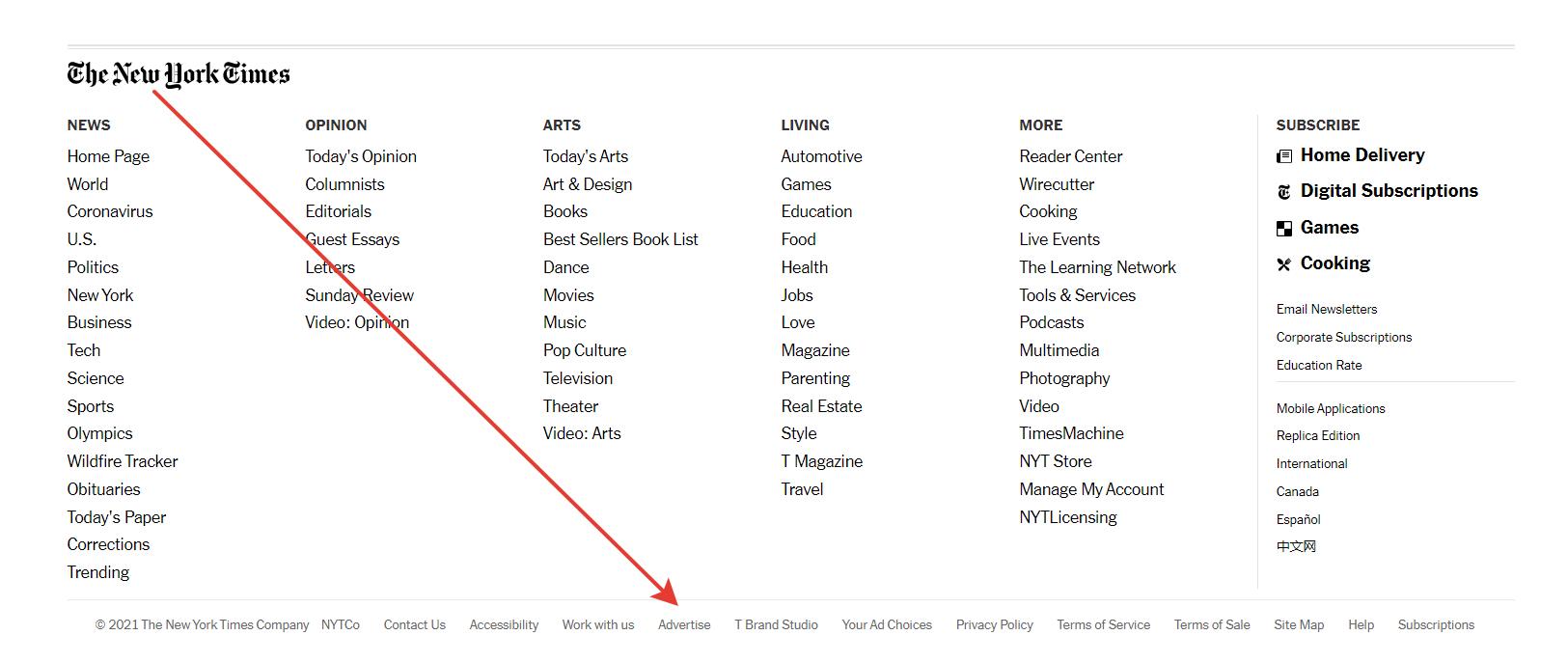Screen dimensions: 1568x663
Task: Open the Travel section
Action: (x=803, y=489)
